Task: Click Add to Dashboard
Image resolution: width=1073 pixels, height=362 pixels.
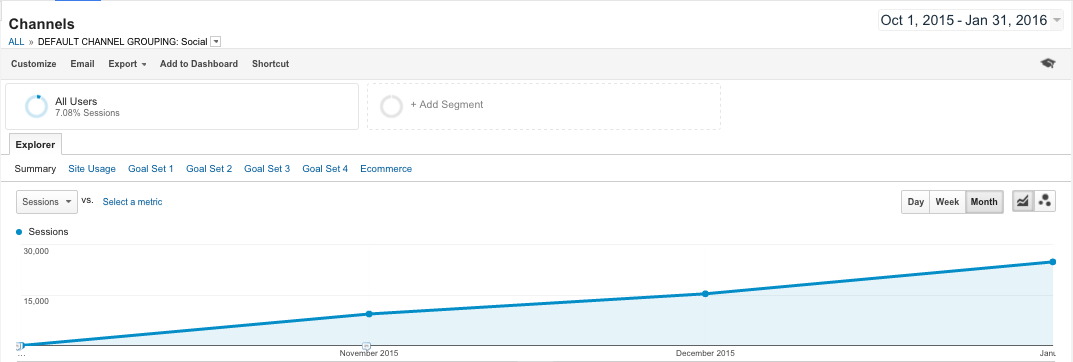Action: pos(198,64)
